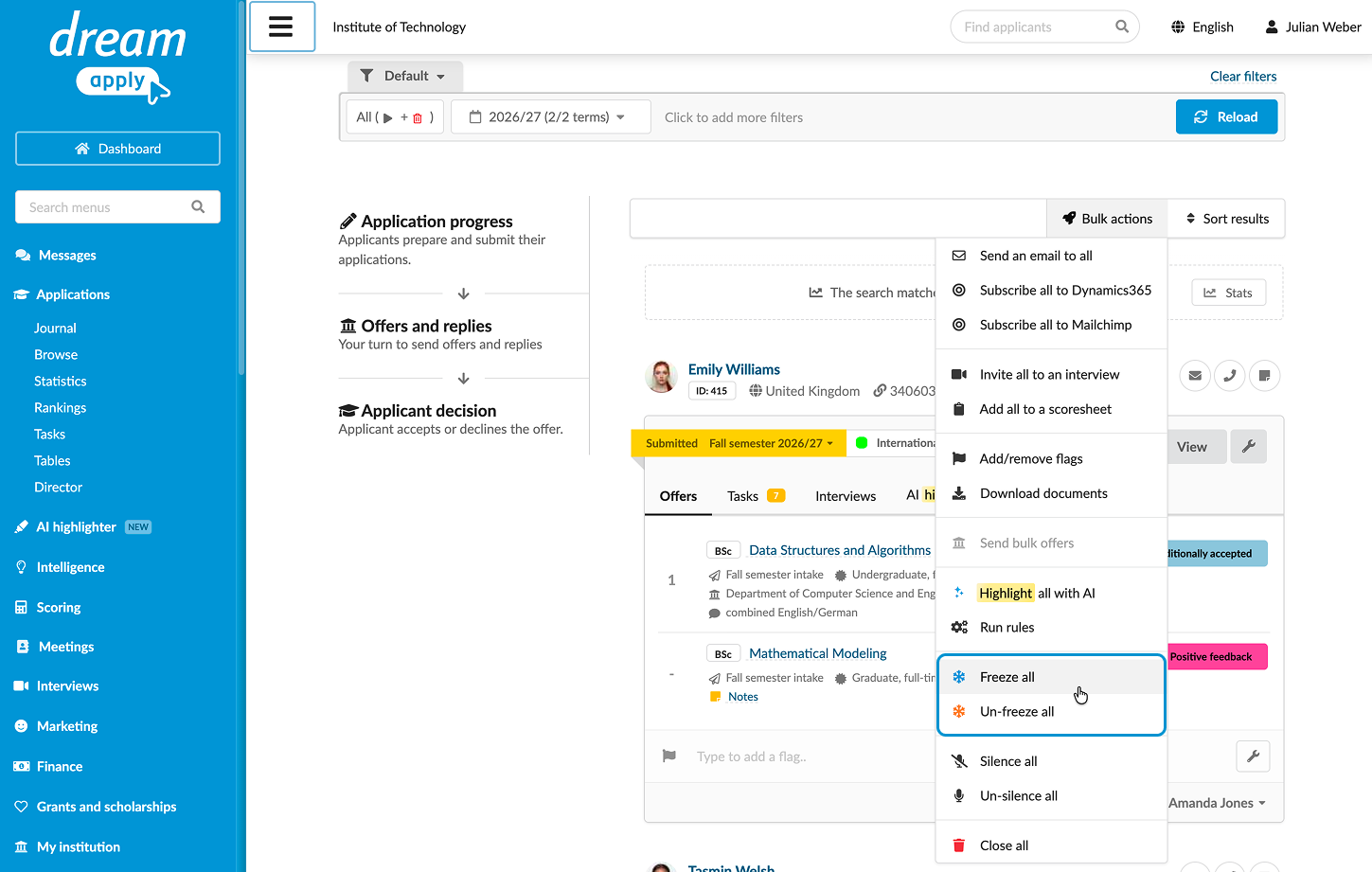Open the 2026/27 terms dropdown
This screenshot has height=872, width=1372.
tap(551, 117)
